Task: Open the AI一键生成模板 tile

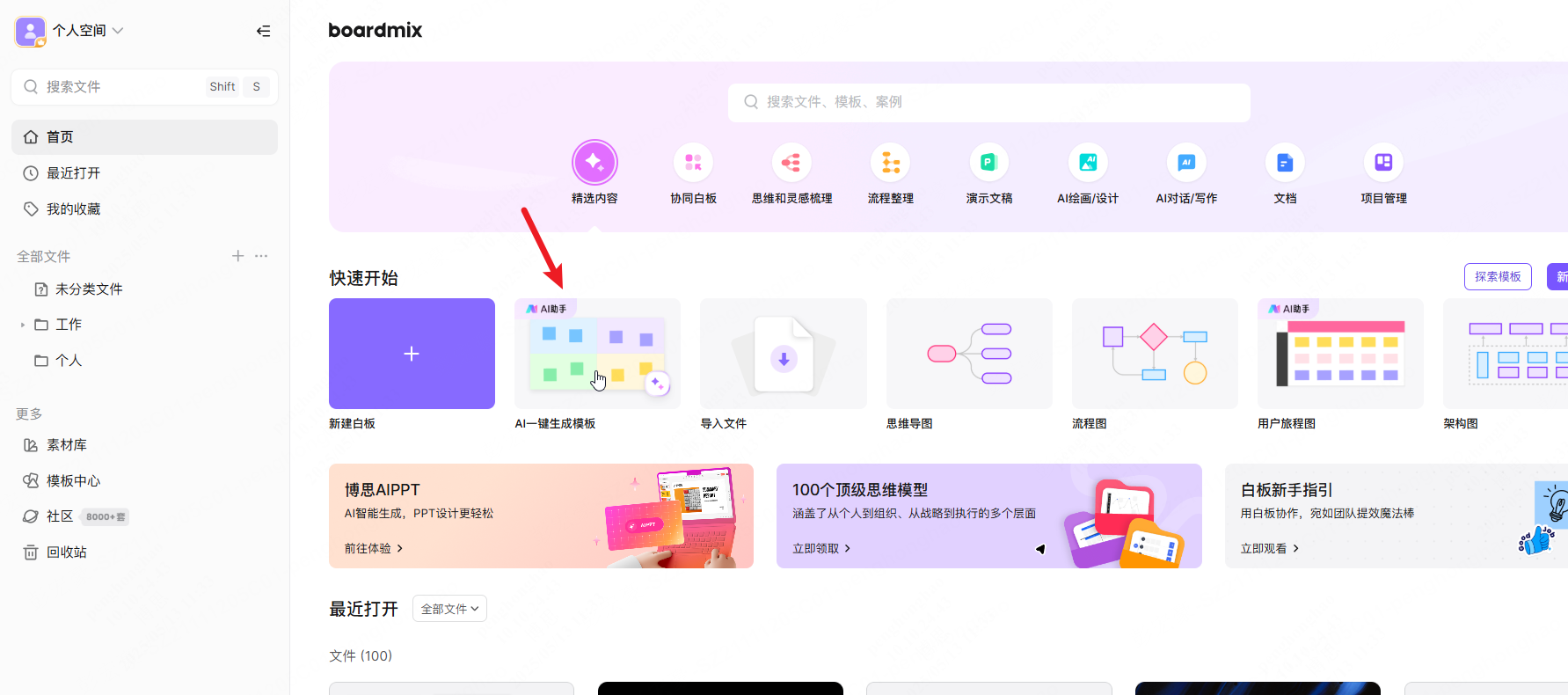Action: click(597, 354)
